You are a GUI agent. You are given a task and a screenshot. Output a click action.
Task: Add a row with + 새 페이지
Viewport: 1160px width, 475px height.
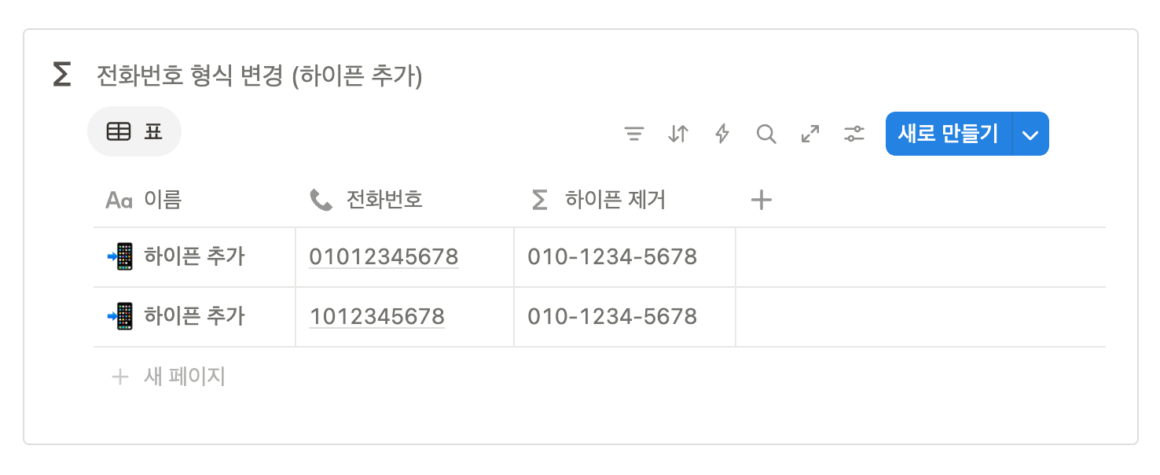click(168, 377)
